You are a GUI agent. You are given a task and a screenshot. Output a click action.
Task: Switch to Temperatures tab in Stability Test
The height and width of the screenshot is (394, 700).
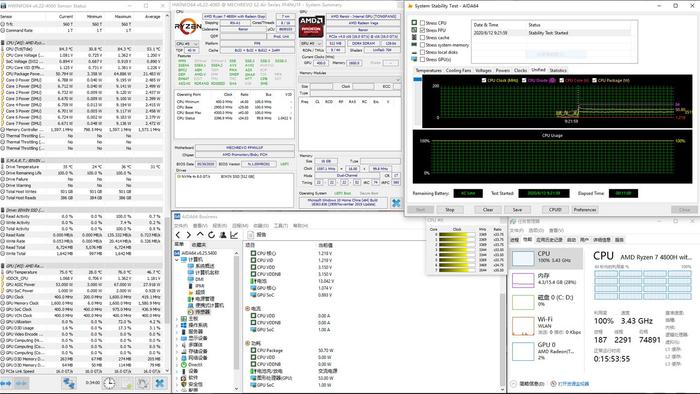click(x=429, y=71)
